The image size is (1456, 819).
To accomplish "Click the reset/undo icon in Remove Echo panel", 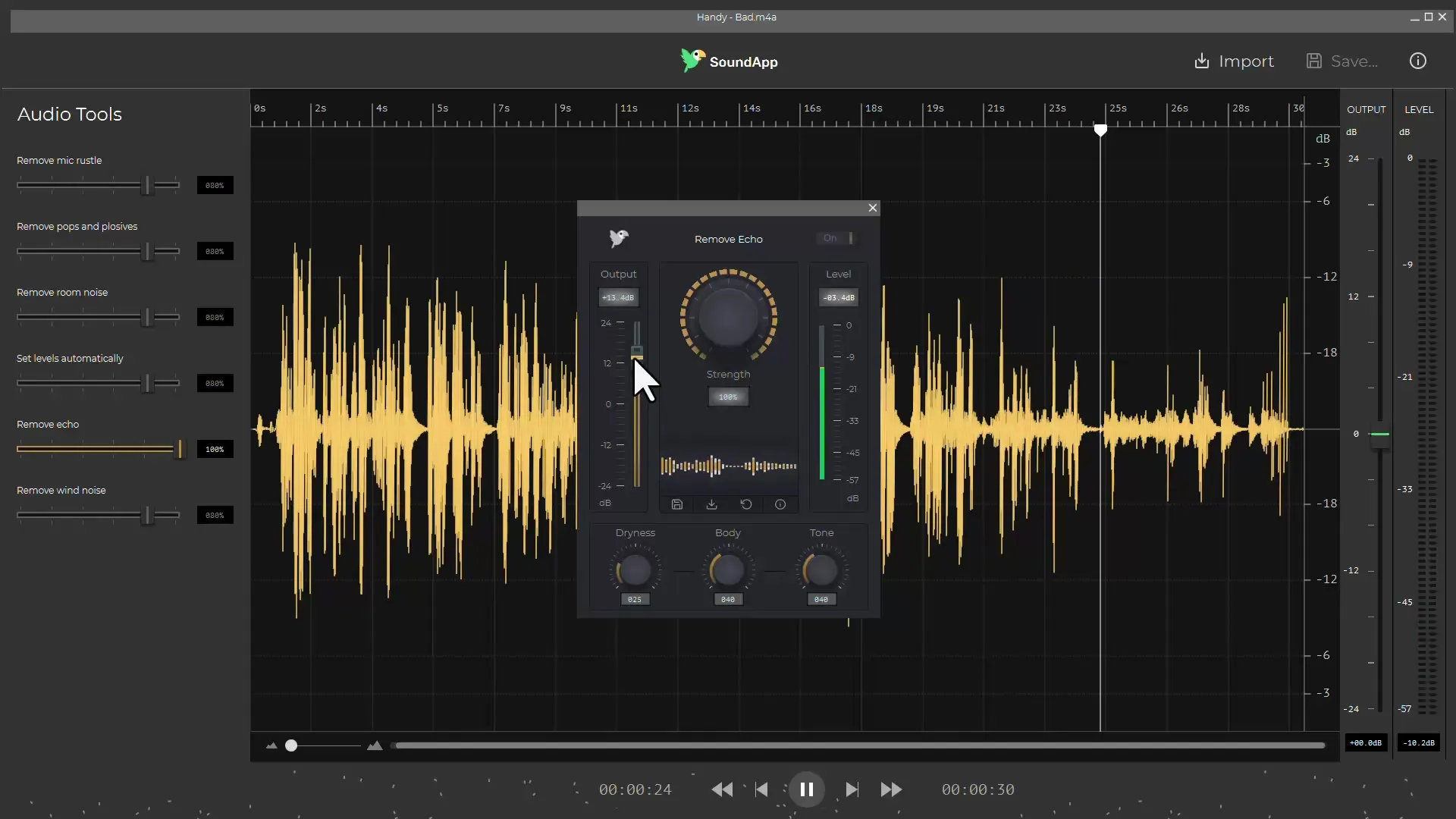I will [x=746, y=504].
